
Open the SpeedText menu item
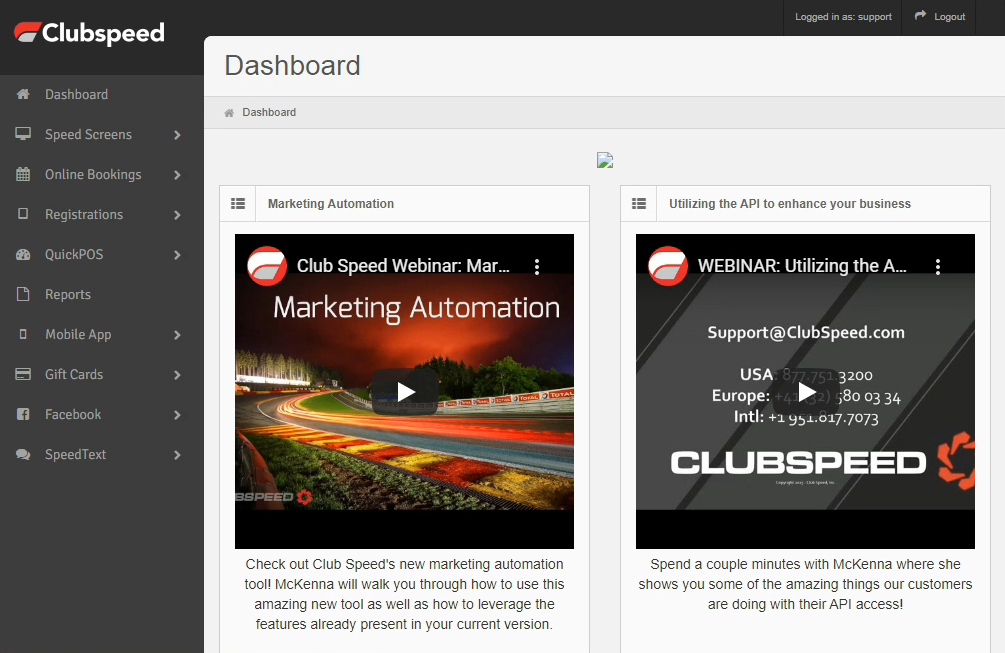(x=102, y=454)
